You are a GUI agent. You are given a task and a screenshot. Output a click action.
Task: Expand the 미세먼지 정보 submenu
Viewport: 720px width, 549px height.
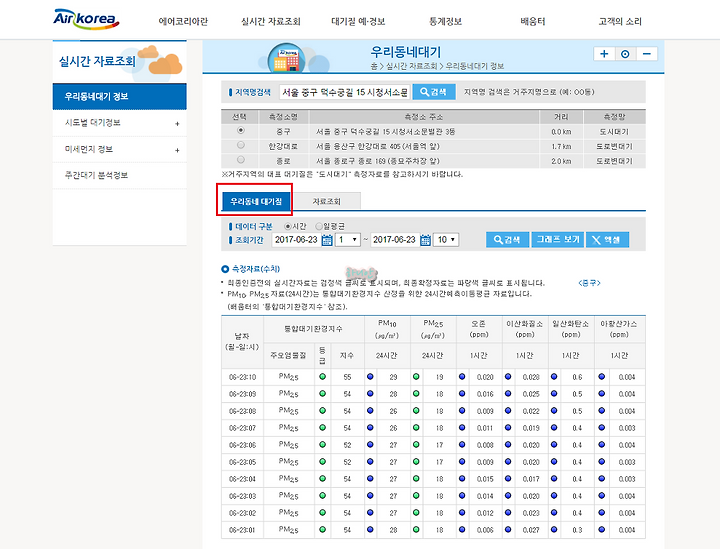pos(177,150)
